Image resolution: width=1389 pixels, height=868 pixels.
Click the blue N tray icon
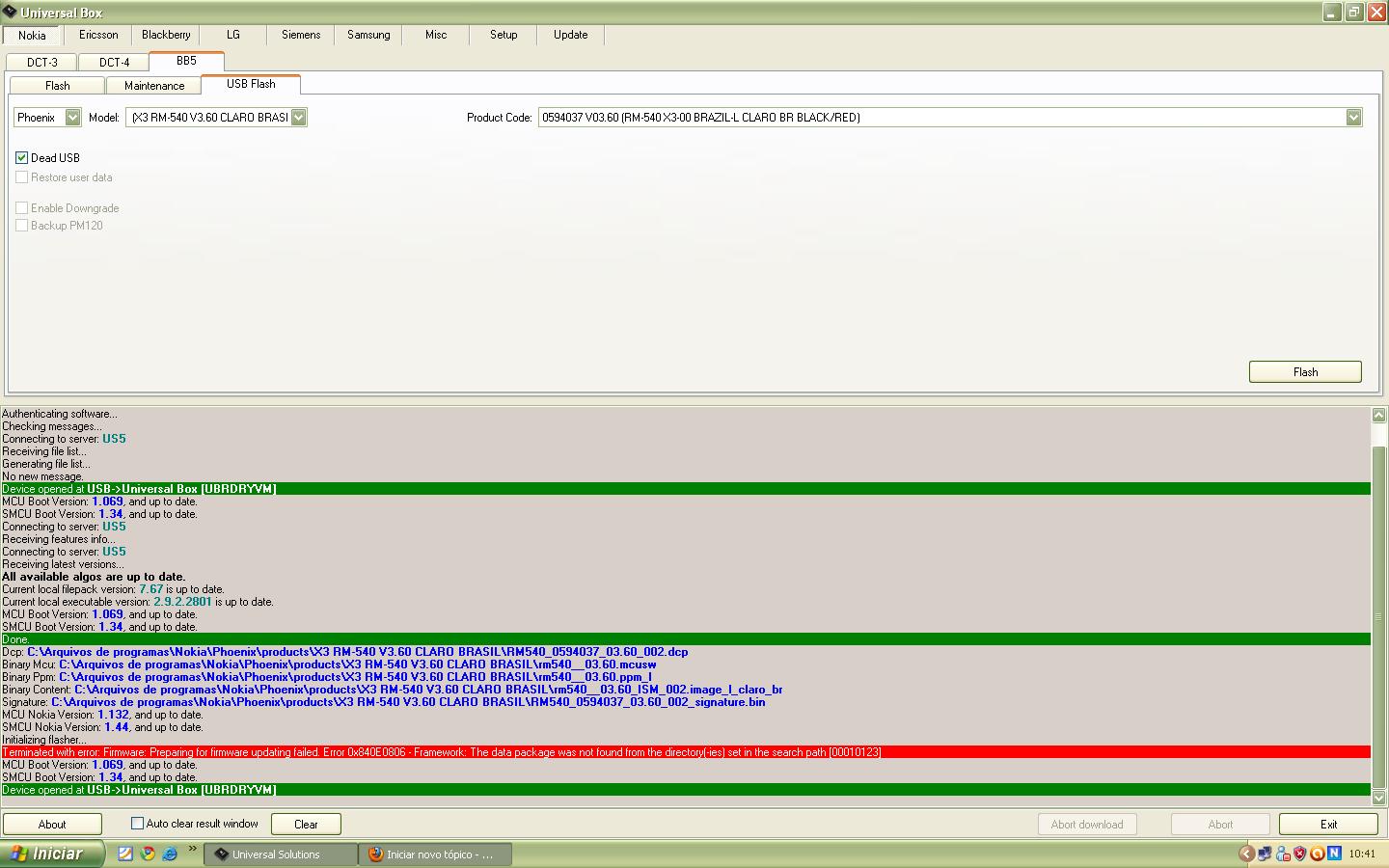click(x=1334, y=854)
